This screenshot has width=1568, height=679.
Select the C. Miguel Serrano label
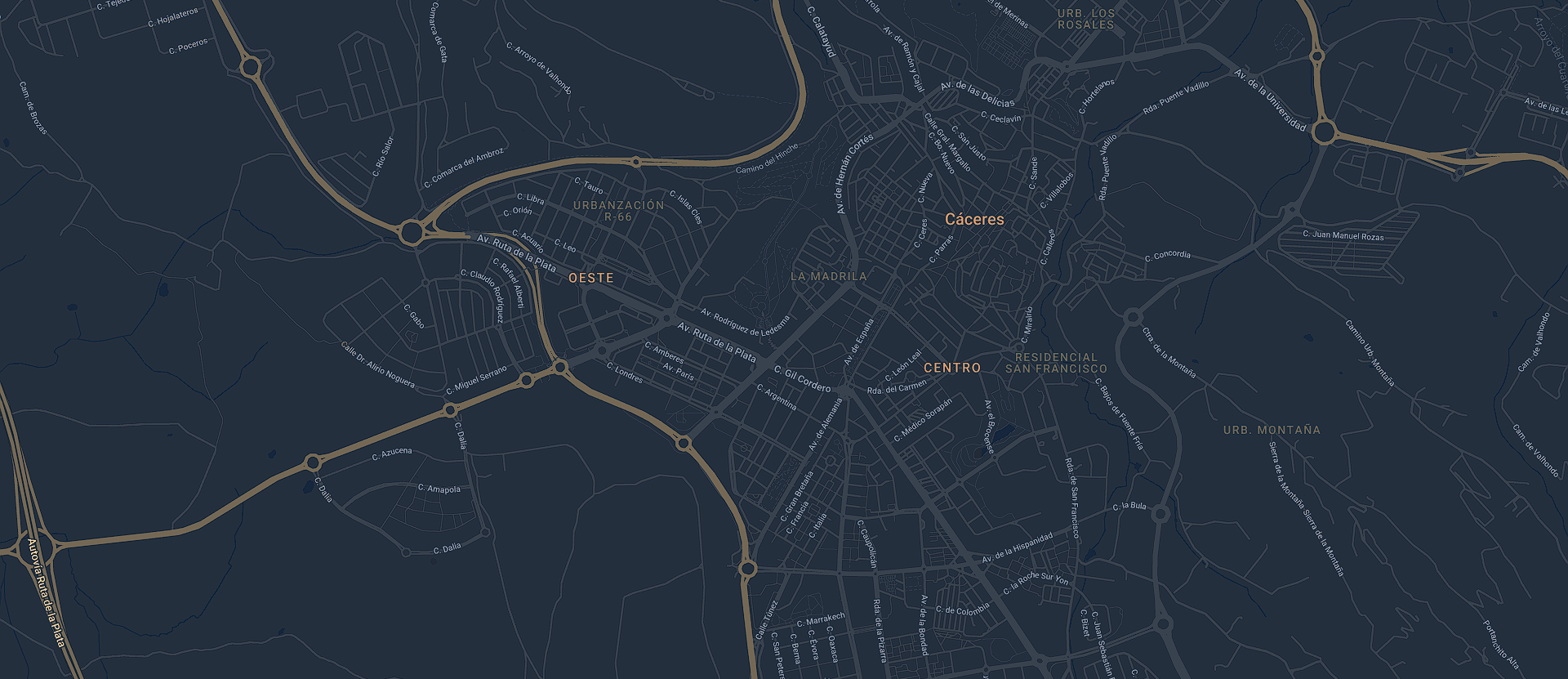(x=477, y=381)
